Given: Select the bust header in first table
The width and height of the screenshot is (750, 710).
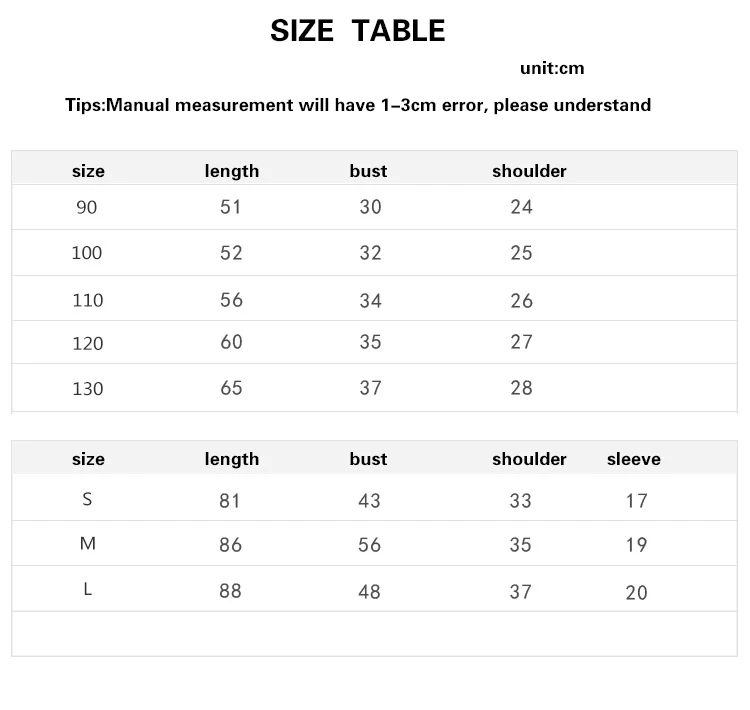Looking at the screenshot, I should coord(368,171).
